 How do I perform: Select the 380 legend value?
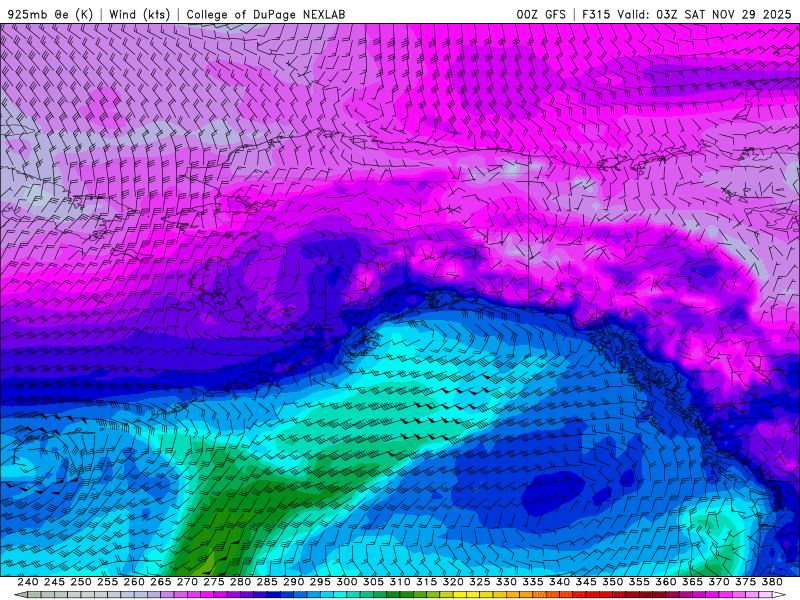pyautogui.click(x=772, y=582)
